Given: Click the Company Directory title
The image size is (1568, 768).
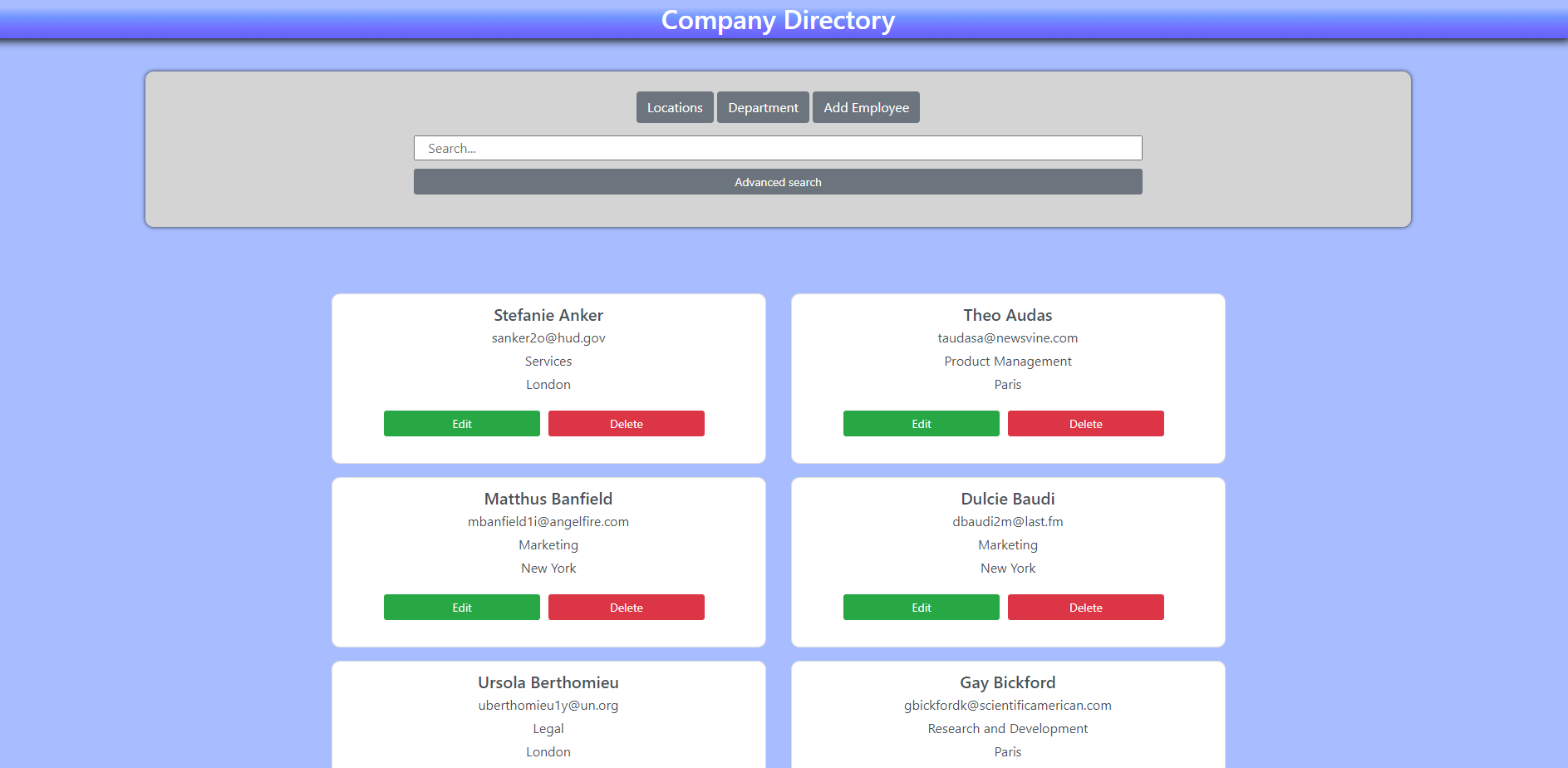Looking at the screenshot, I should 778,20.
